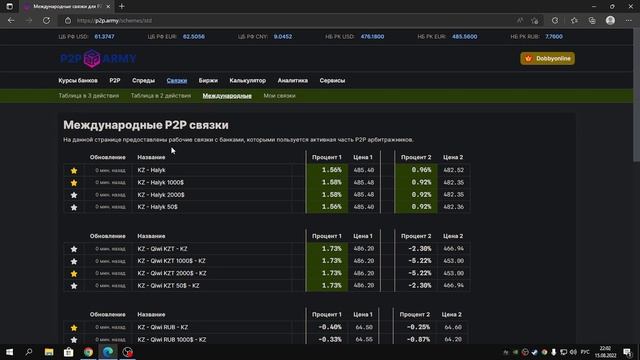Open browser extensions icon
Image resolution: width=640 pixels, height=360 pixels.
[x=555, y=20]
